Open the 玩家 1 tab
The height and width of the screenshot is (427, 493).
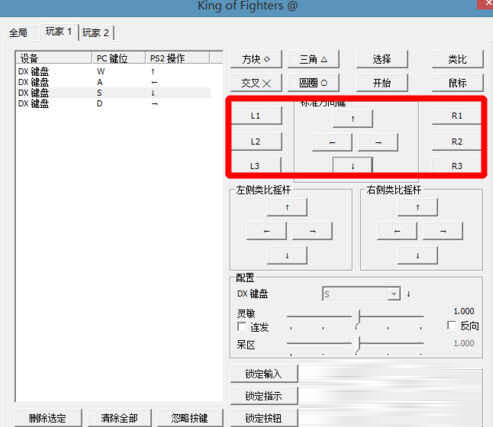coord(58,32)
